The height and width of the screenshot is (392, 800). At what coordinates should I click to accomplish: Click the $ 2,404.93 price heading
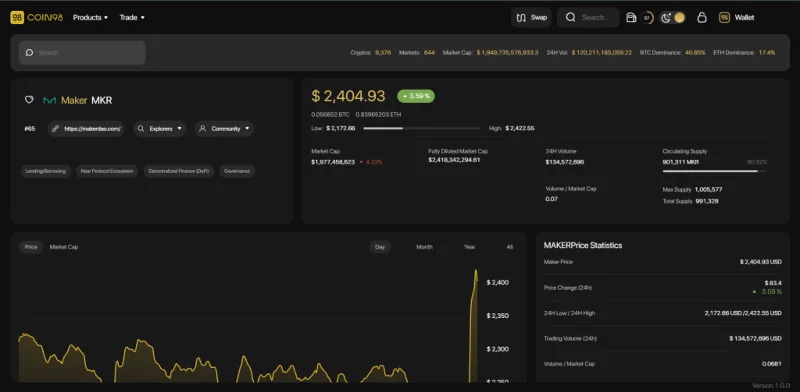pos(348,96)
